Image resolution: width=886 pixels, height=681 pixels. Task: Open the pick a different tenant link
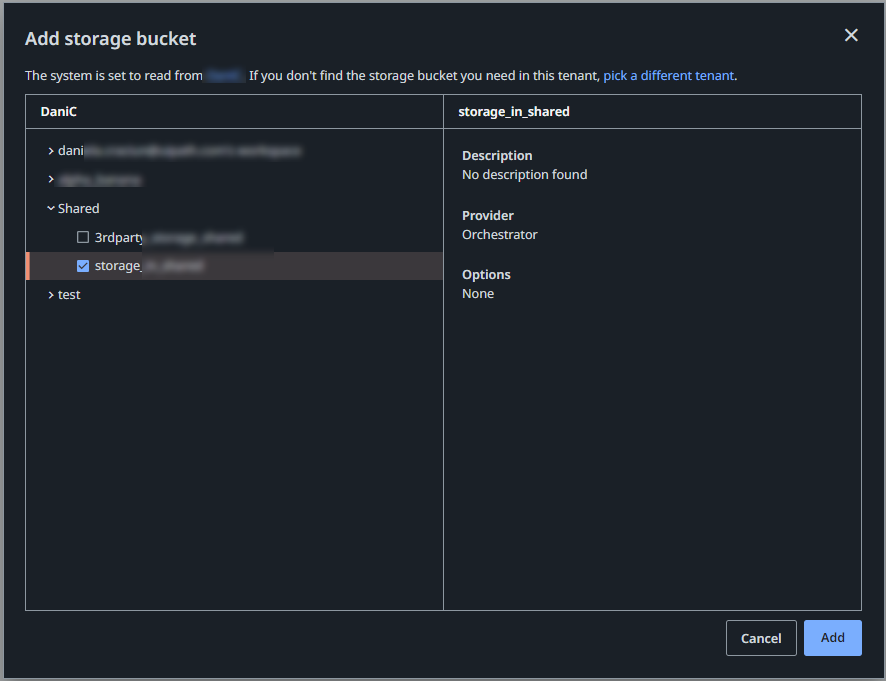click(x=667, y=75)
